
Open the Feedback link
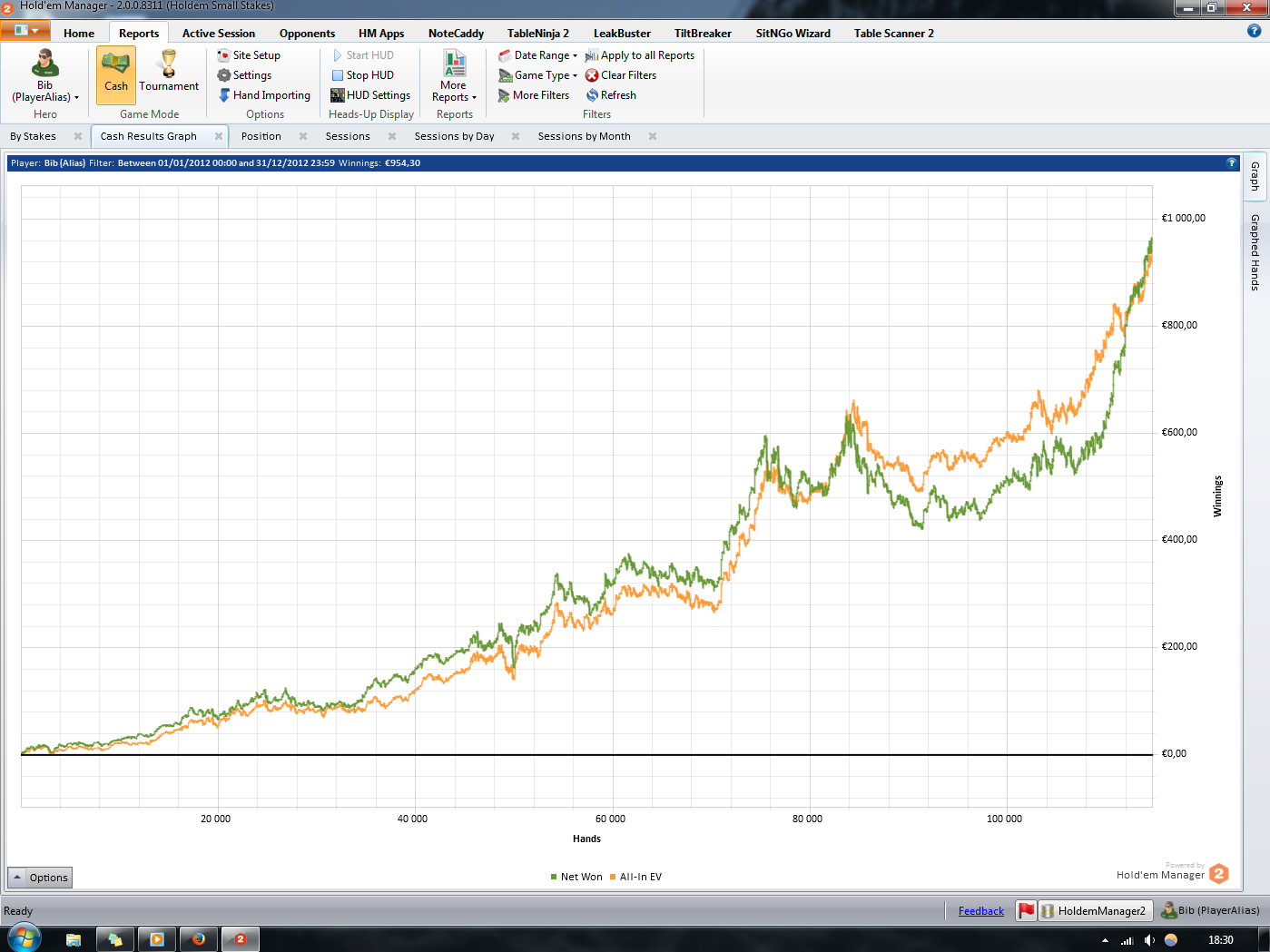click(x=981, y=911)
